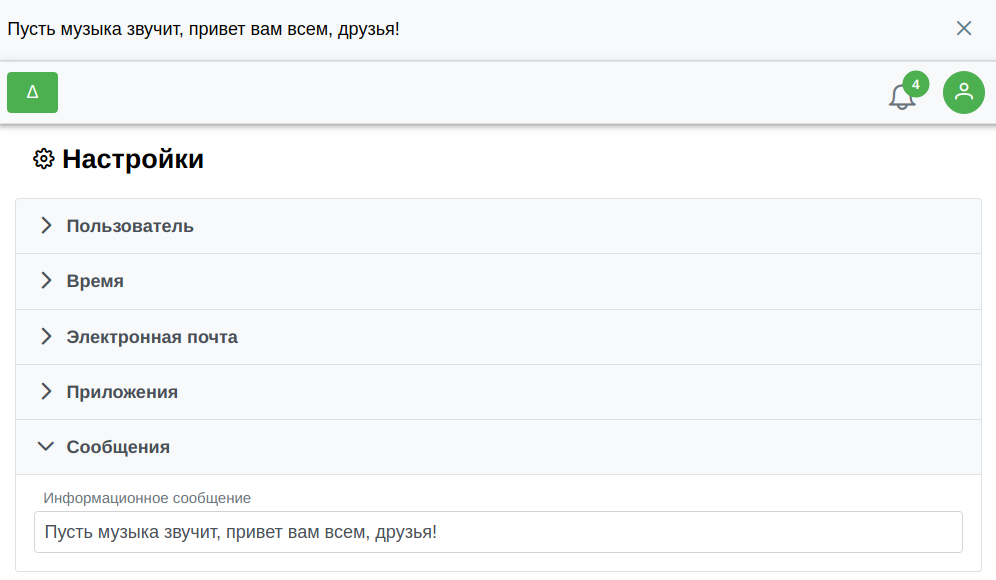Click the Настройки page heading

click(133, 159)
